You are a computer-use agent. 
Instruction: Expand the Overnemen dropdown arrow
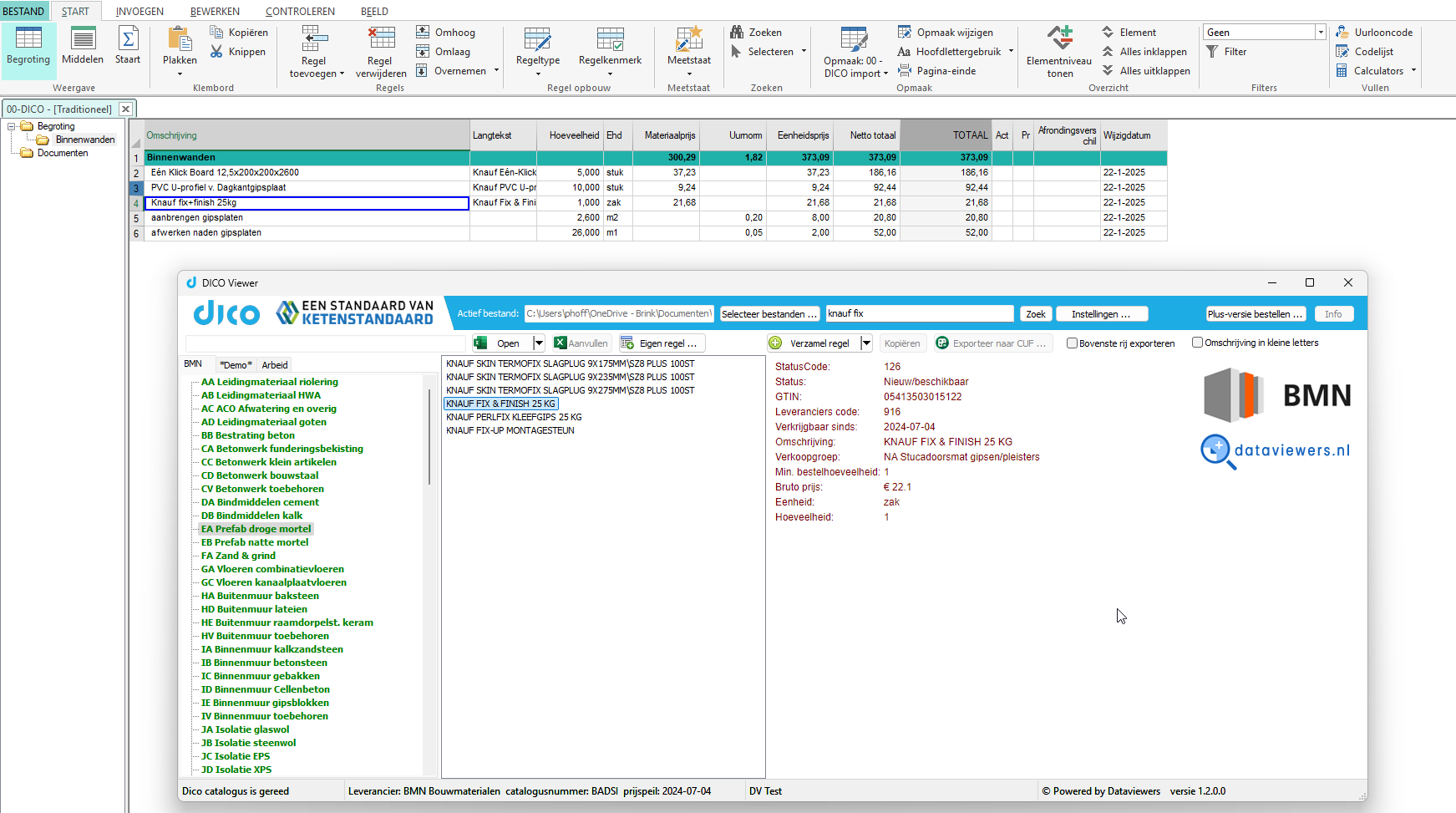(x=496, y=70)
